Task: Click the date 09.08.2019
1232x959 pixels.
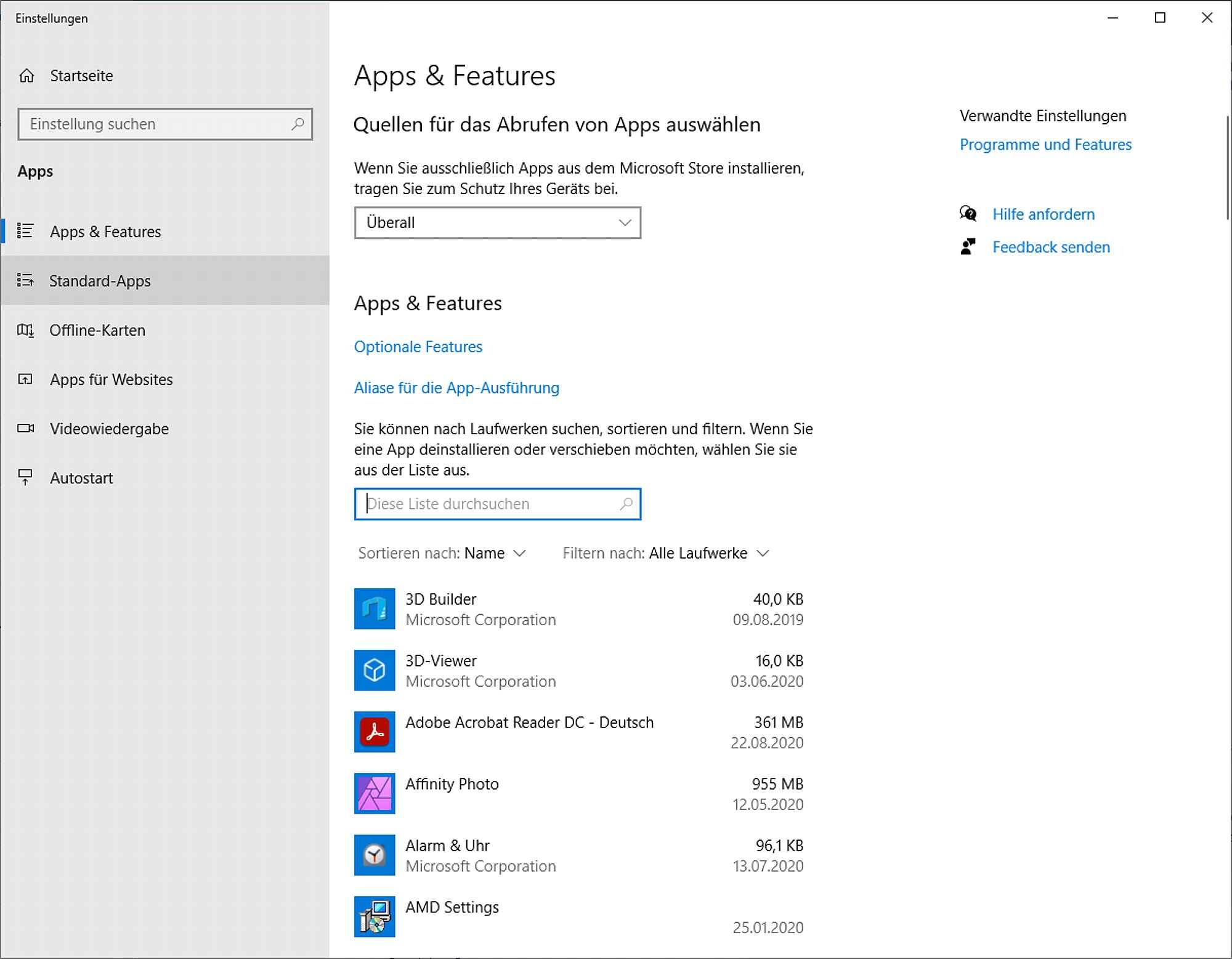Action: click(x=768, y=620)
